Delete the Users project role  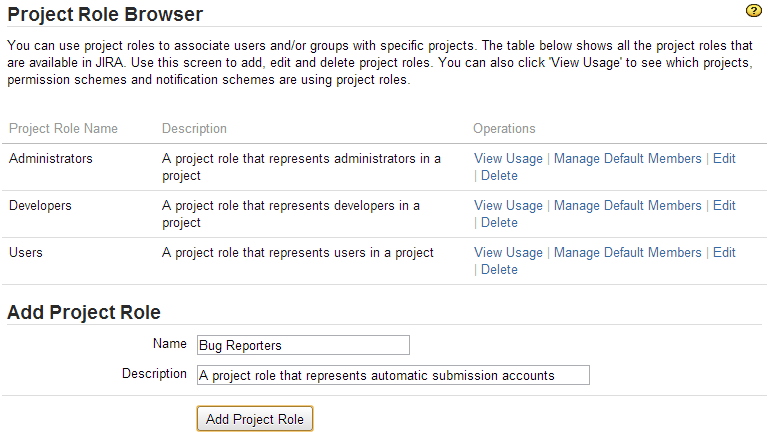(x=499, y=270)
